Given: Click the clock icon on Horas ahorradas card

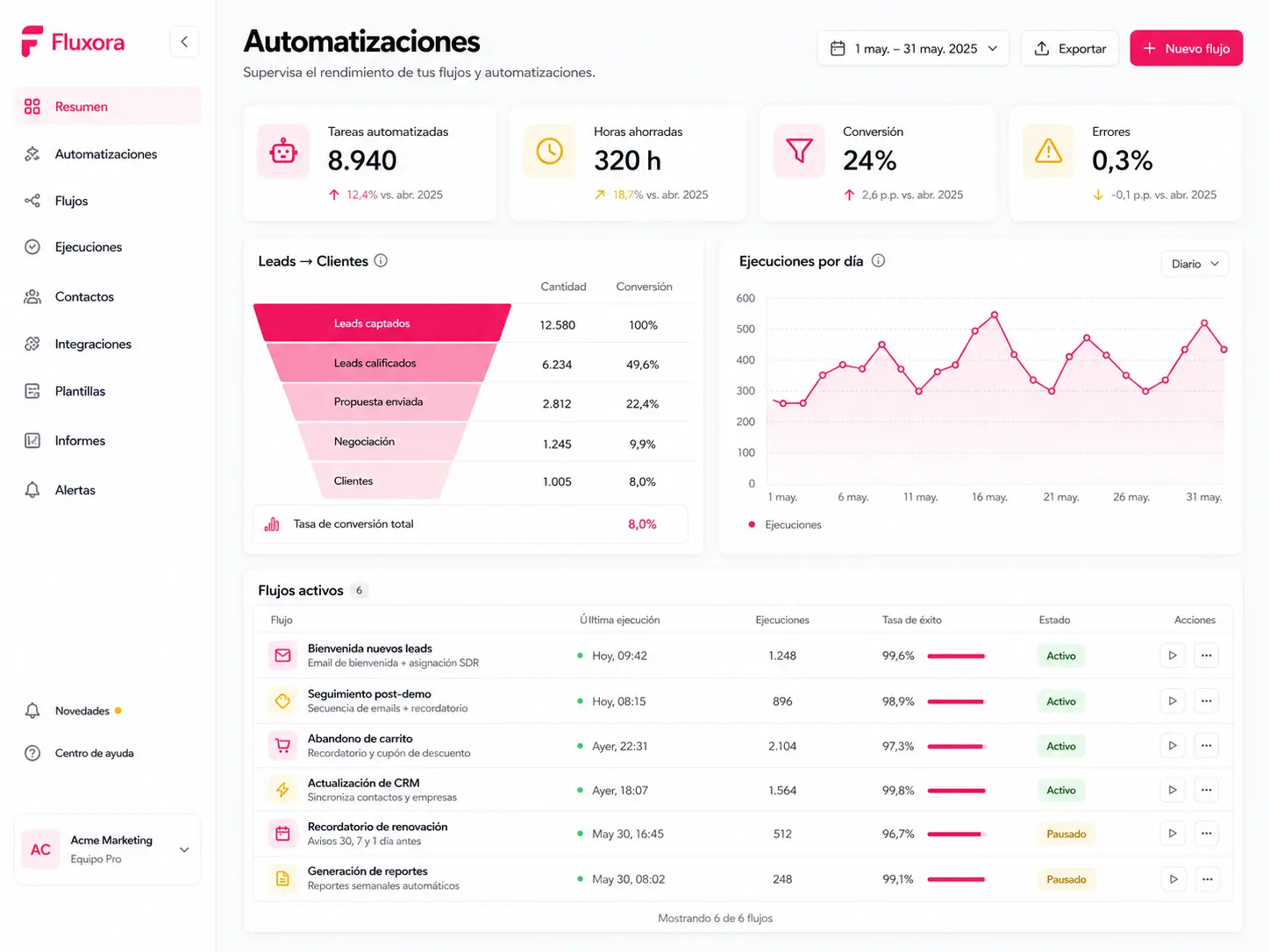Looking at the screenshot, I should [x=549, y=152].
